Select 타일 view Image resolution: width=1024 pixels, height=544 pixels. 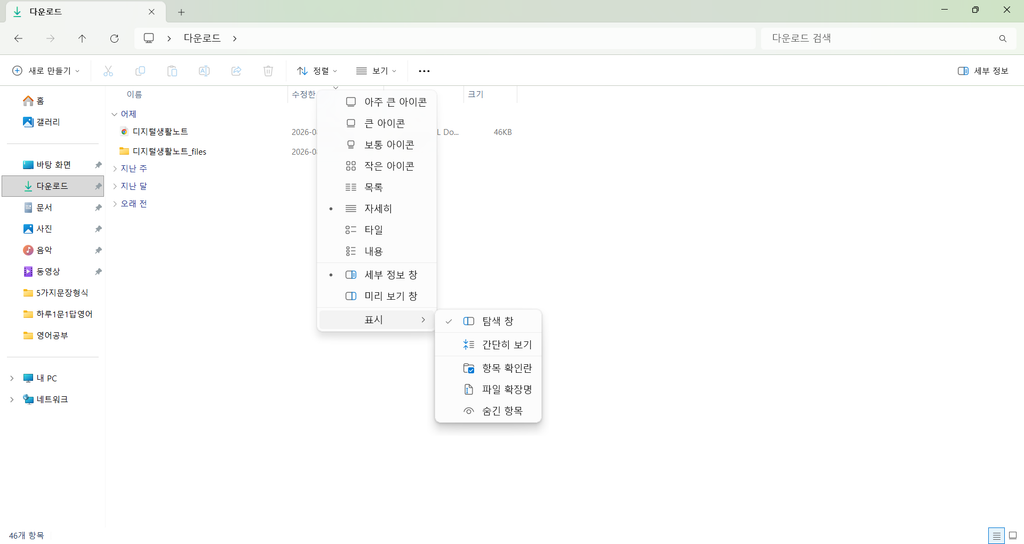click(377, 230)
